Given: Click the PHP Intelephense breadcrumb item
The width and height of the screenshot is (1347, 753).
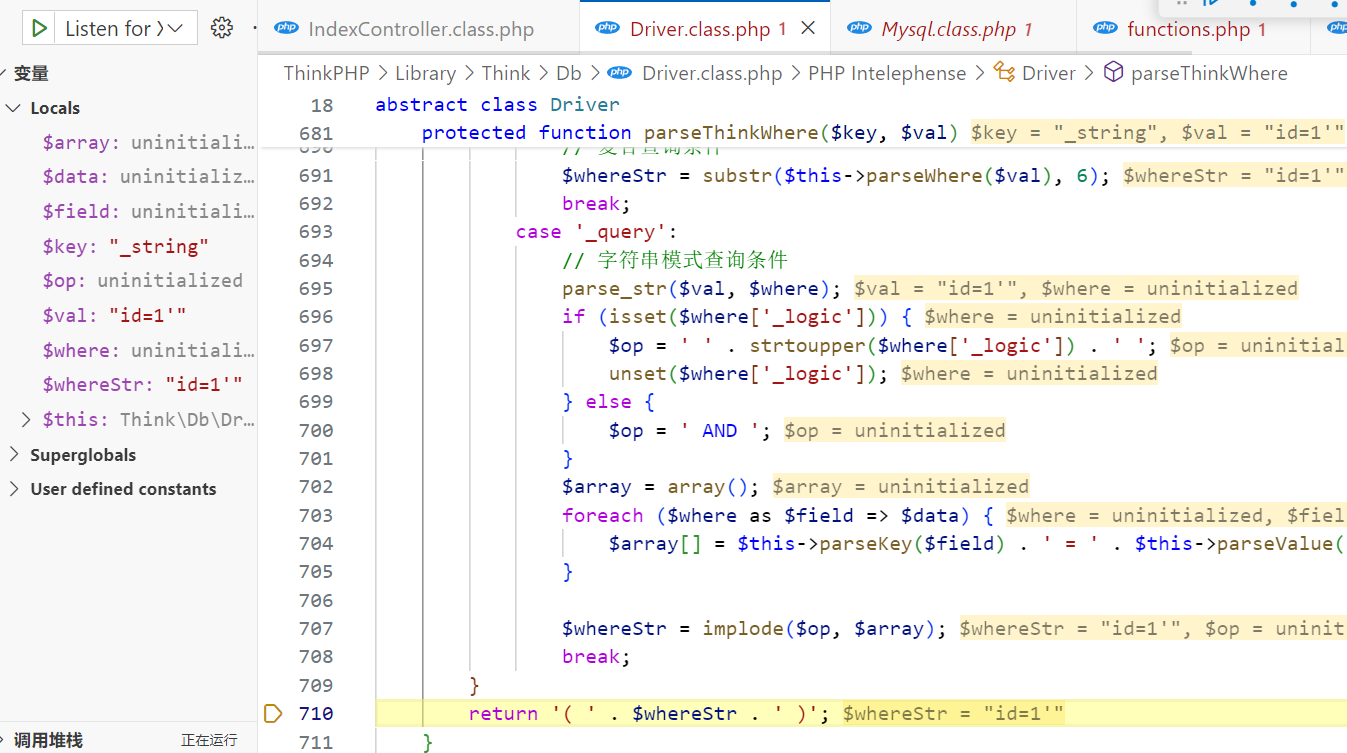Looking at the screenshot, I should [x=887, y=73].
